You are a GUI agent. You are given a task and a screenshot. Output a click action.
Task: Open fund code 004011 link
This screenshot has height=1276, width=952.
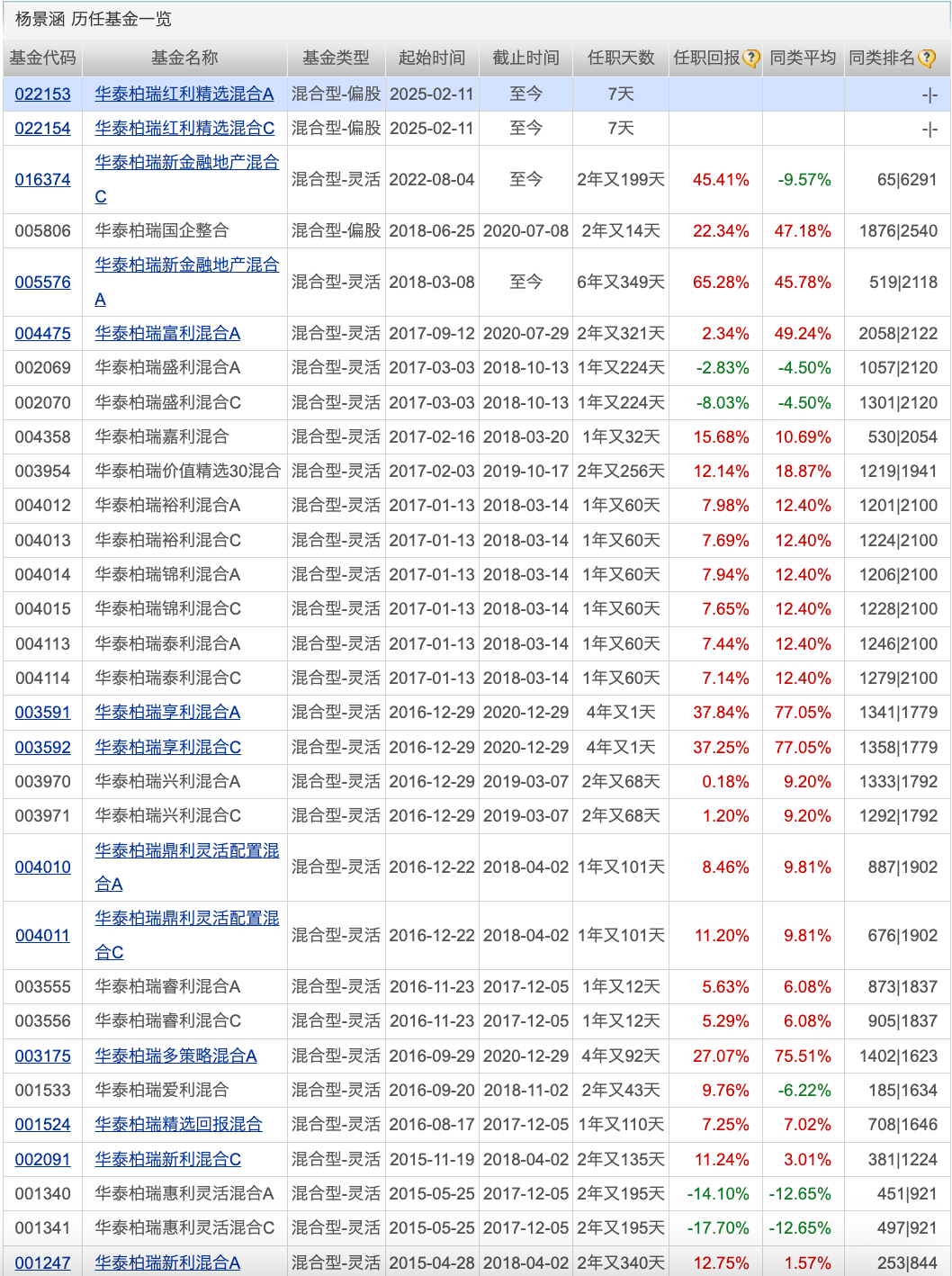[x=42, y=935]
